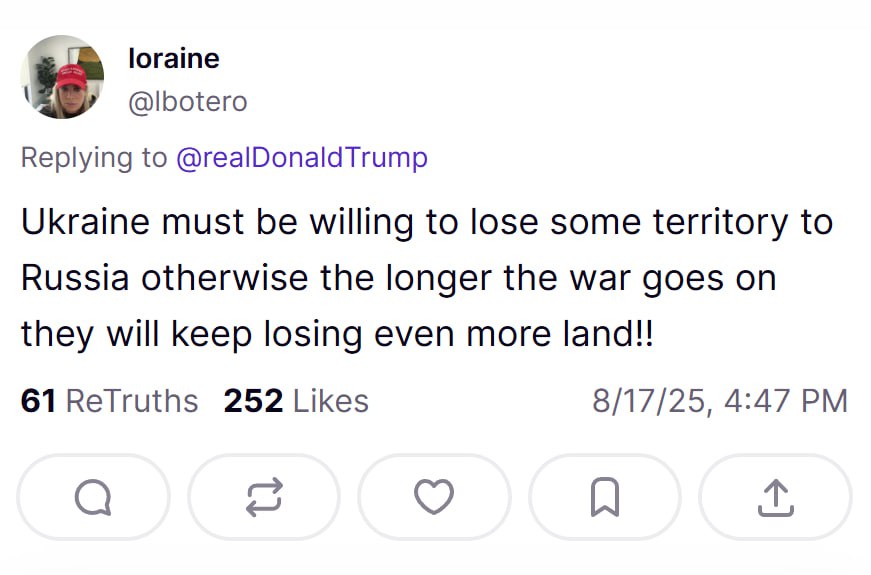
Task: Bookmark loraine's post
Action: click(x=604, y=497)
